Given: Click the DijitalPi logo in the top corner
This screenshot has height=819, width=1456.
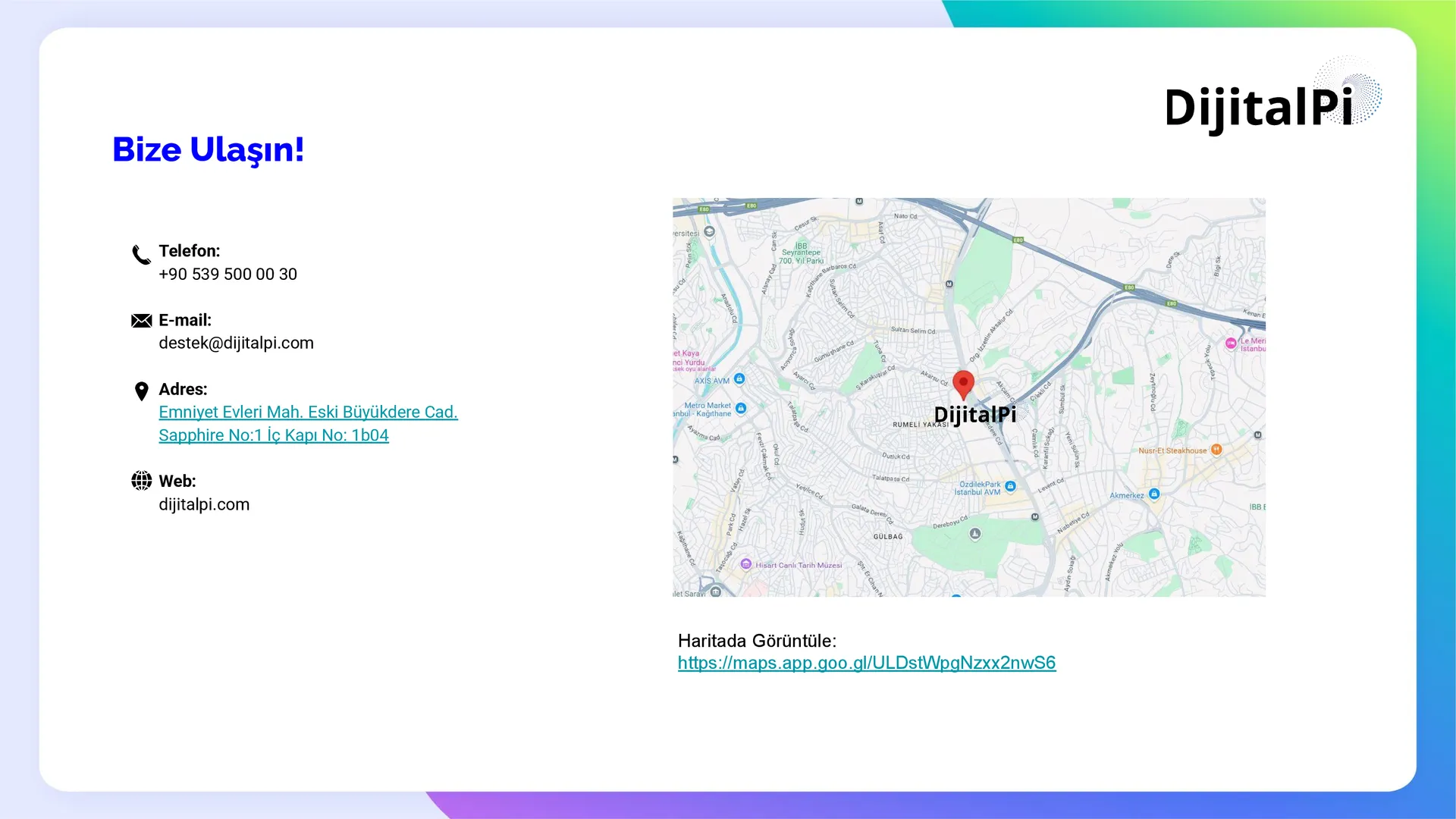Looking at the screenshot, I should point(1273,97).
